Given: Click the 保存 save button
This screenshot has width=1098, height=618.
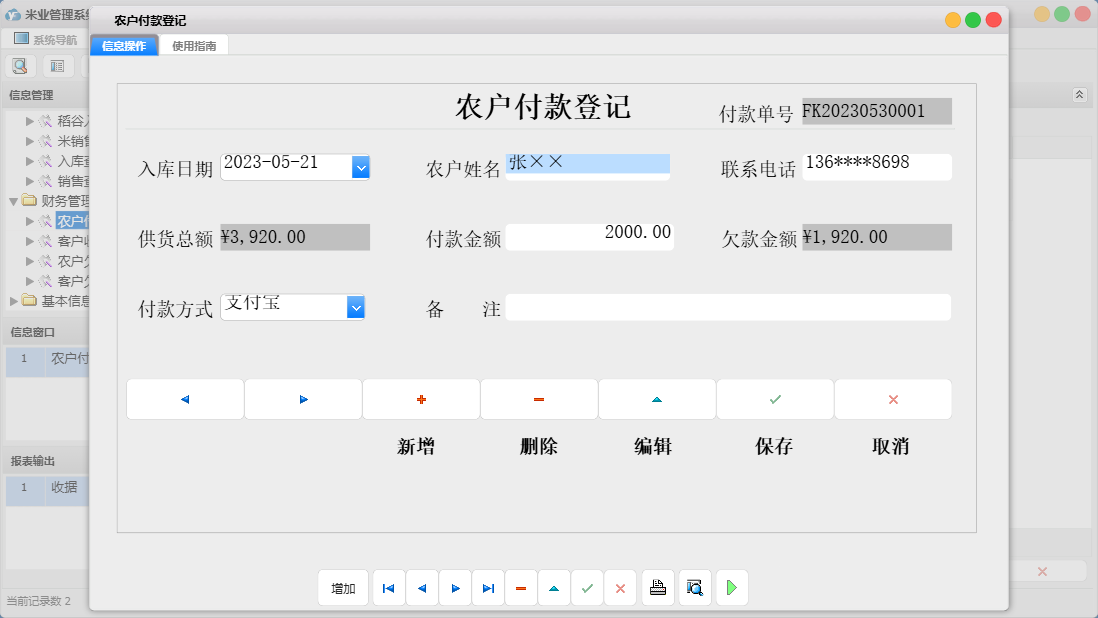Looking at the screenshot, I should (774, 399).
